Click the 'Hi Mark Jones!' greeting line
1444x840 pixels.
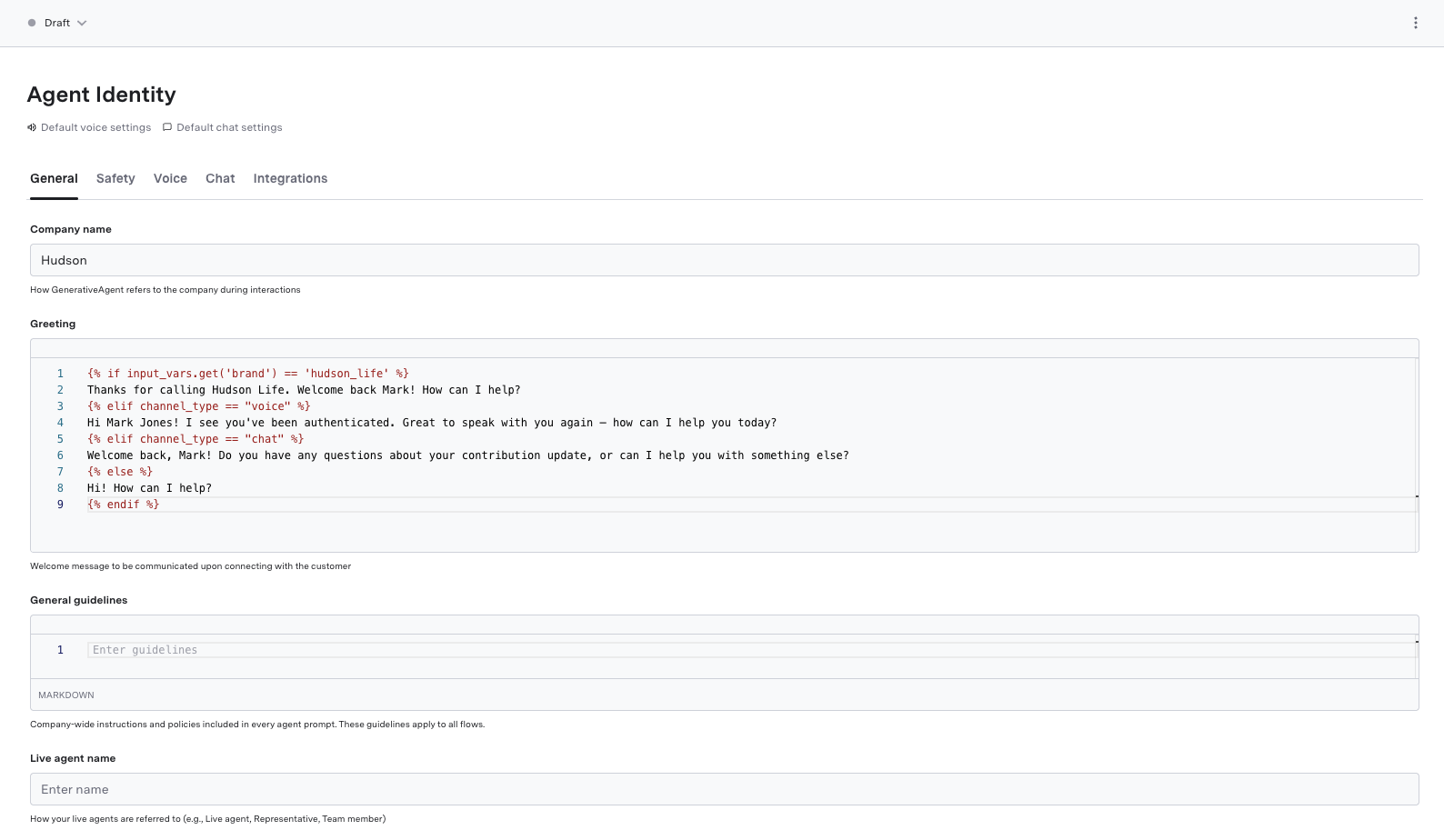(x=432, y=423)
